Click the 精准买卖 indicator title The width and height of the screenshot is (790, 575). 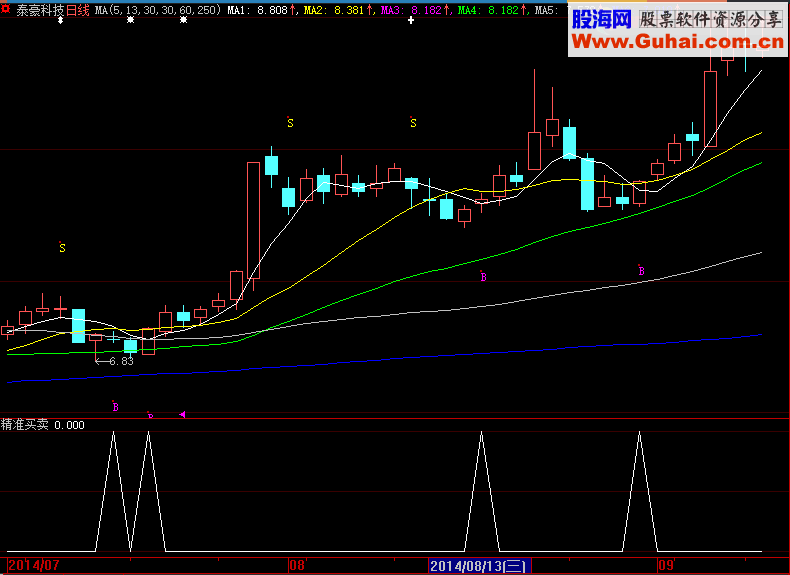tap(25, 425)
